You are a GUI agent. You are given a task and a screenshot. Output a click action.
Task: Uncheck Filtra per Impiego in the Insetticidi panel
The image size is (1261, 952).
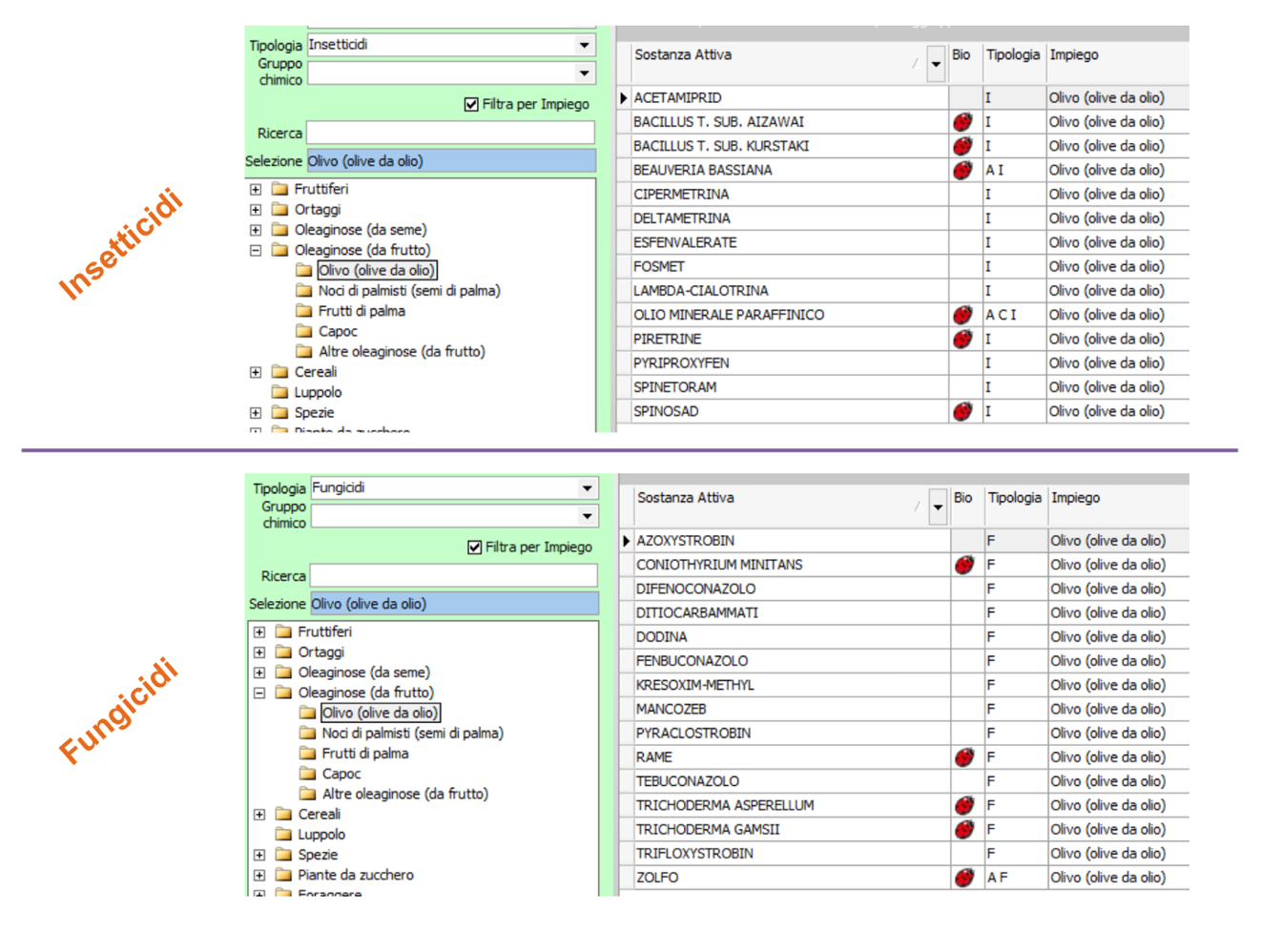pyautogui.click(x=471, y=104)
